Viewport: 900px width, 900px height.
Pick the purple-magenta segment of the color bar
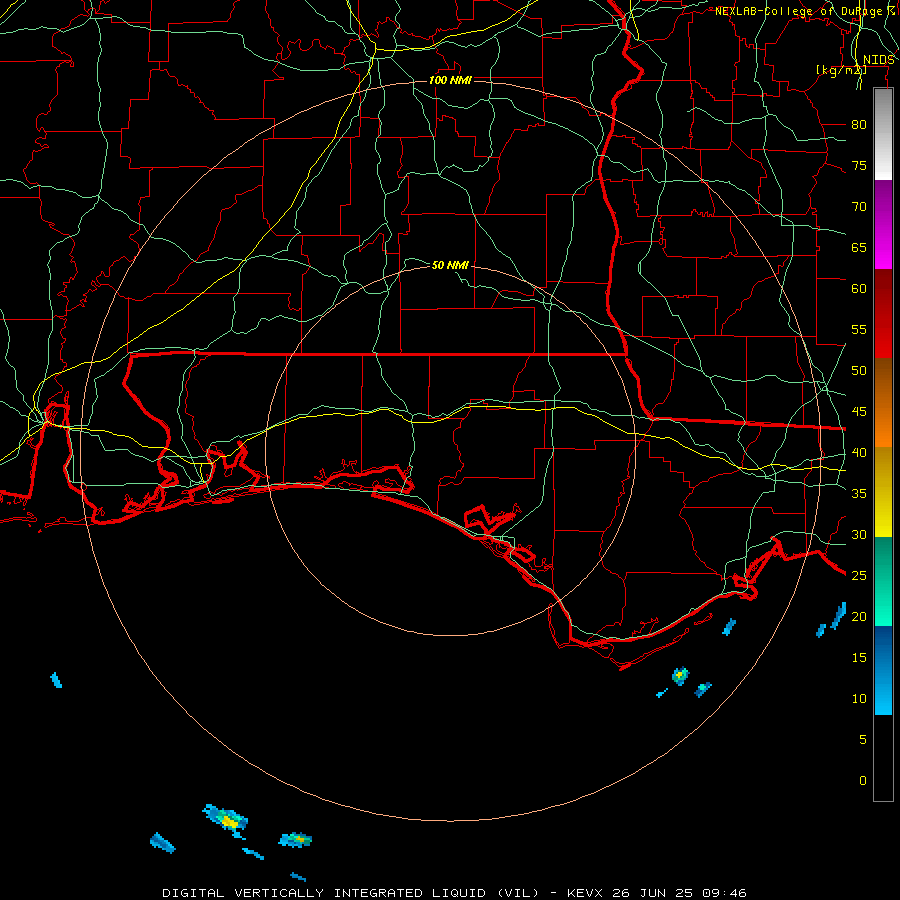coord(883,225)
